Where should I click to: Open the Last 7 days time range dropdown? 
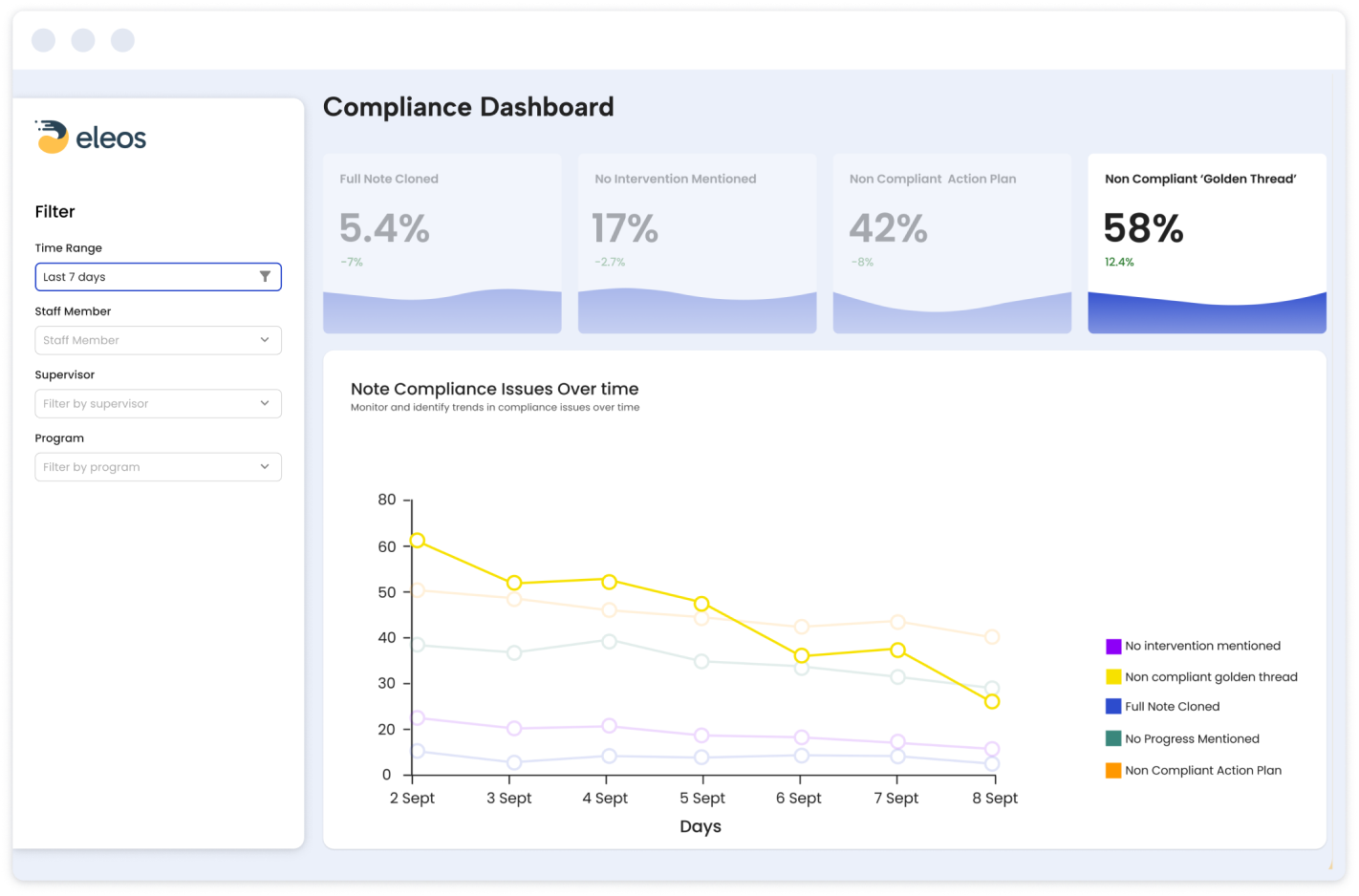click(158, 277)
